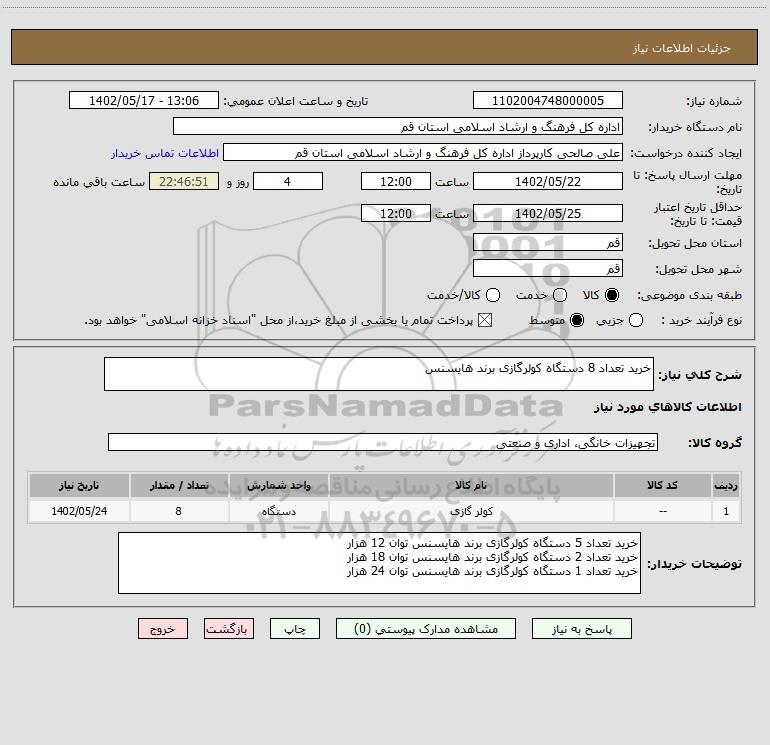Click the چاپ print button

[295, 629]
